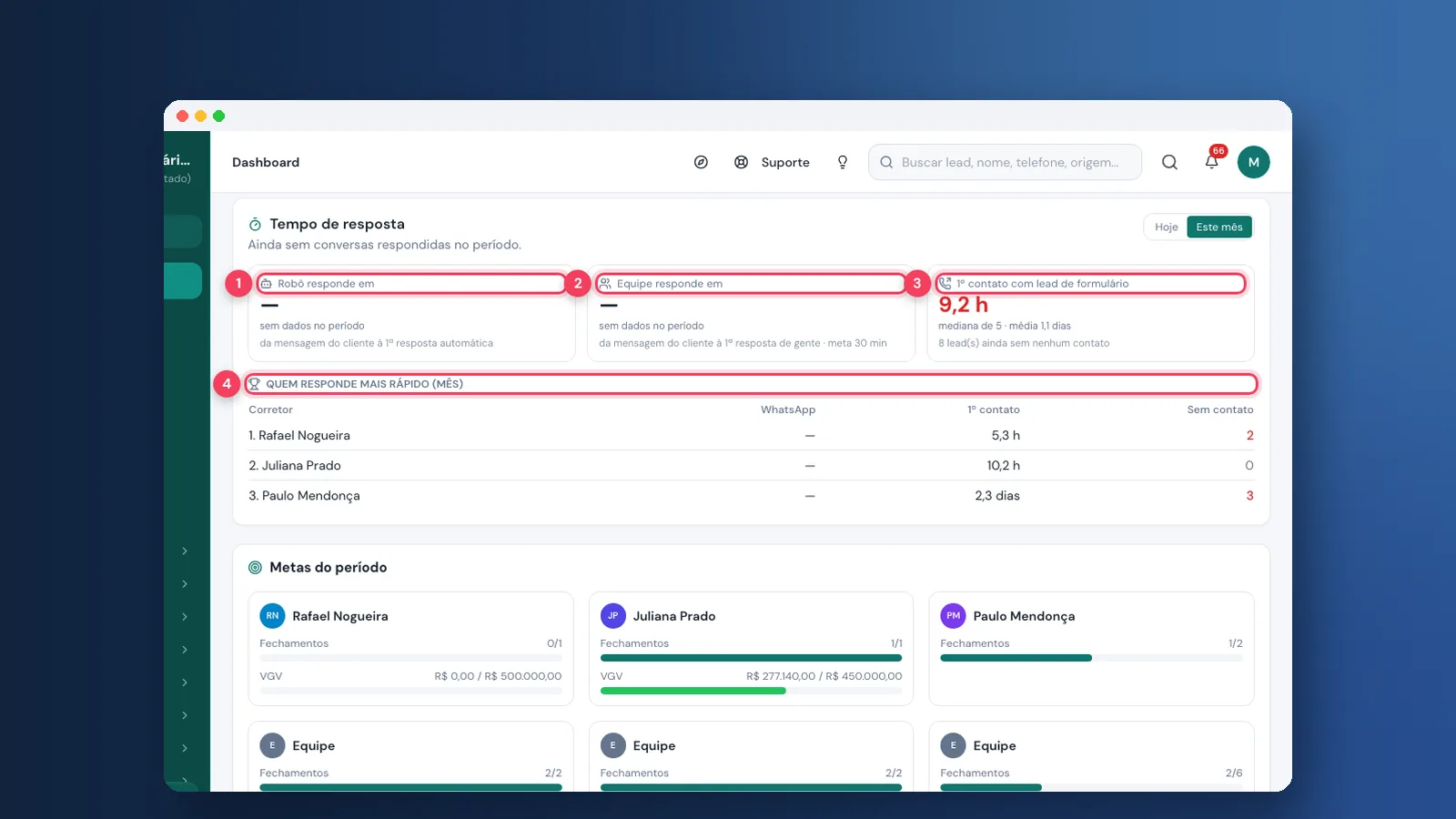The height and width of the screenshot is (819, 1456).
Task: Open the user avatar menu labeled M
Action: click(1253, 162)
